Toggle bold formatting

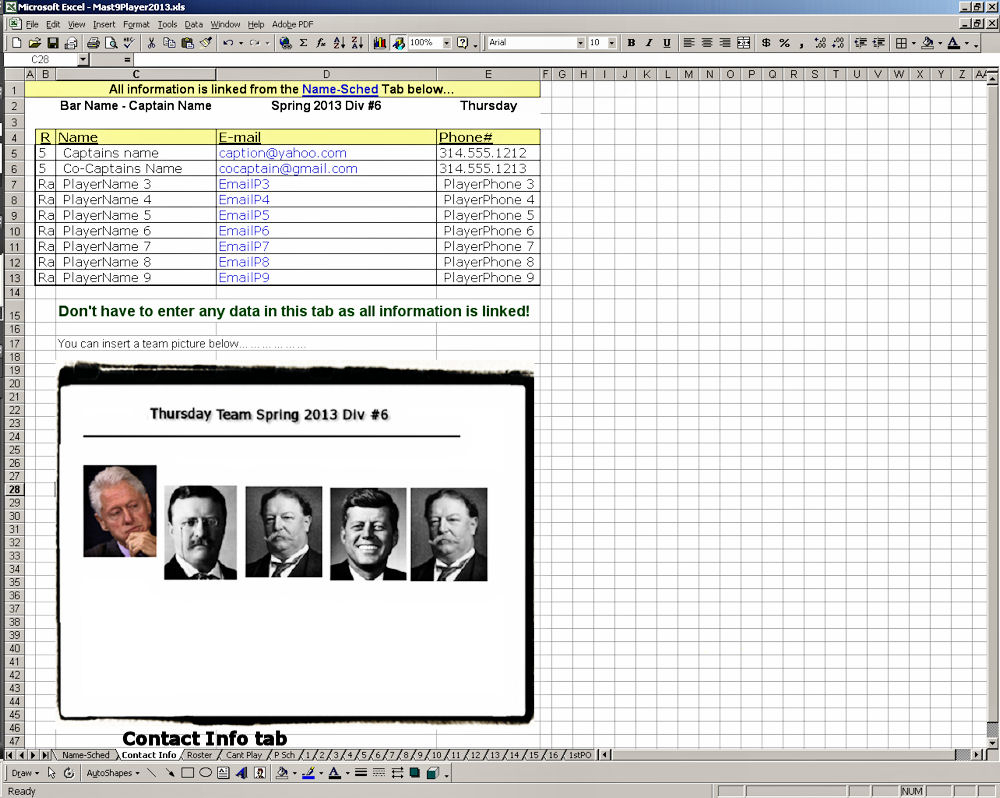pos(631,43)
